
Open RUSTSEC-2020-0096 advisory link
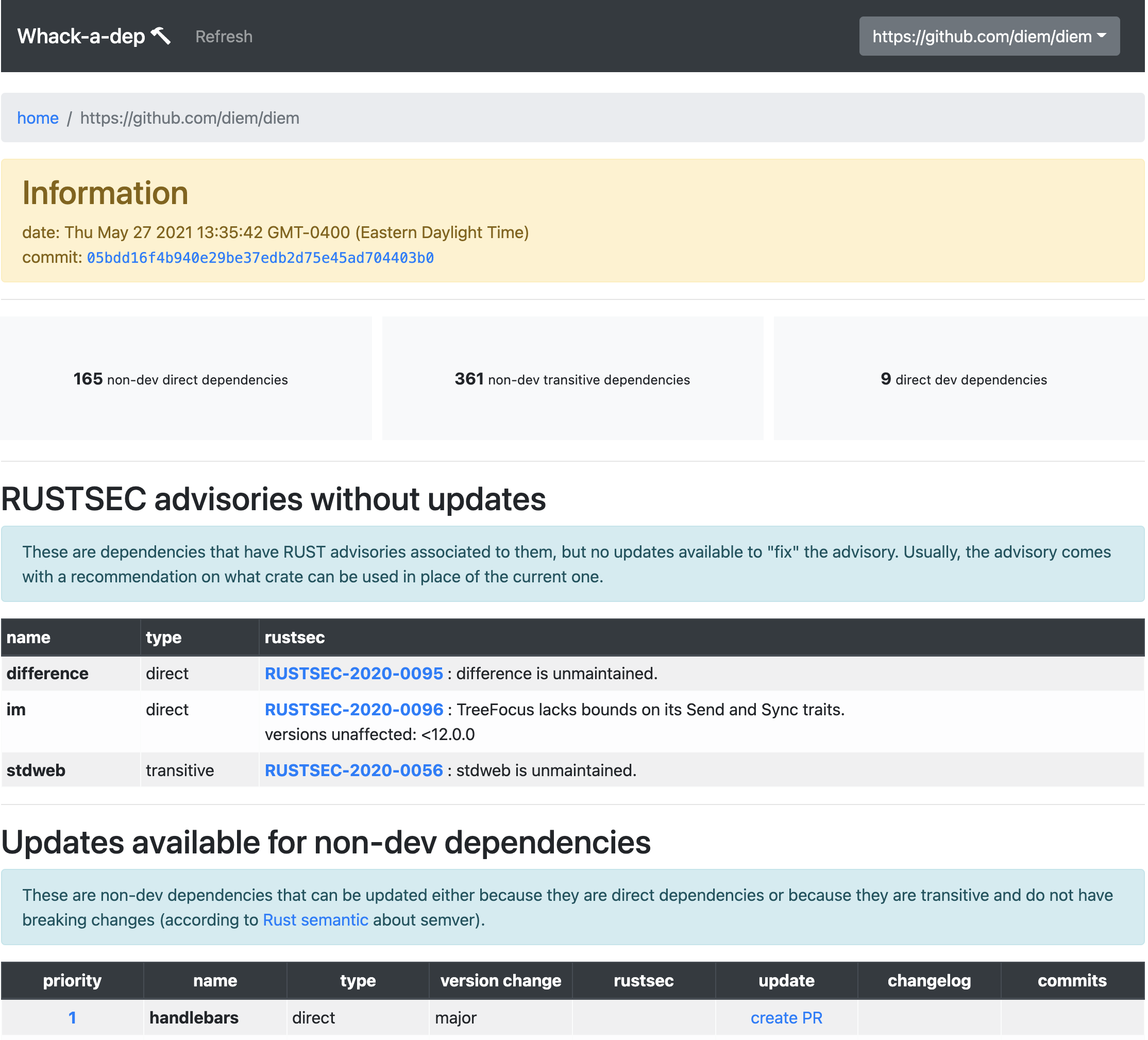[x=353, y=709]
